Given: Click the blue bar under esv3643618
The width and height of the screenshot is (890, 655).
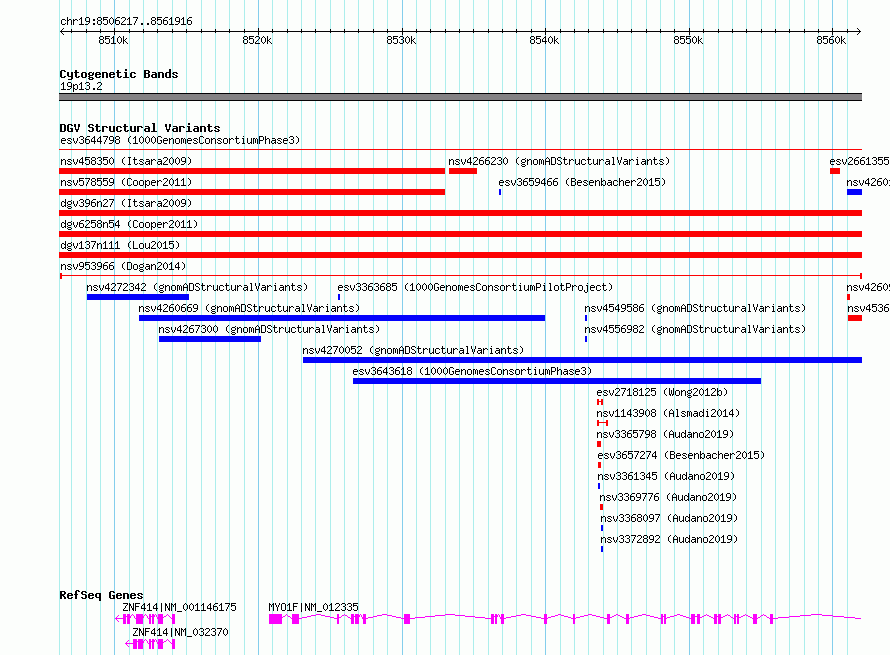Looking at the screenshot, I should (557, 381).
